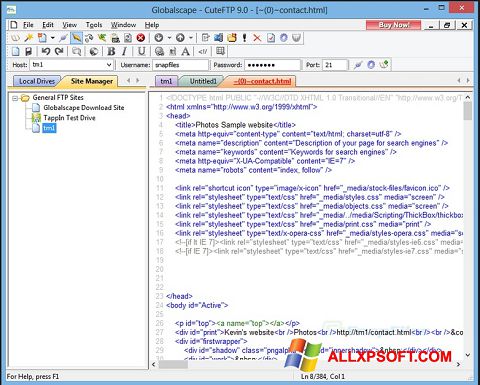480x385 pixels.
Task: Click the globe icon next to Port field
Action: (x=371, y=65)
